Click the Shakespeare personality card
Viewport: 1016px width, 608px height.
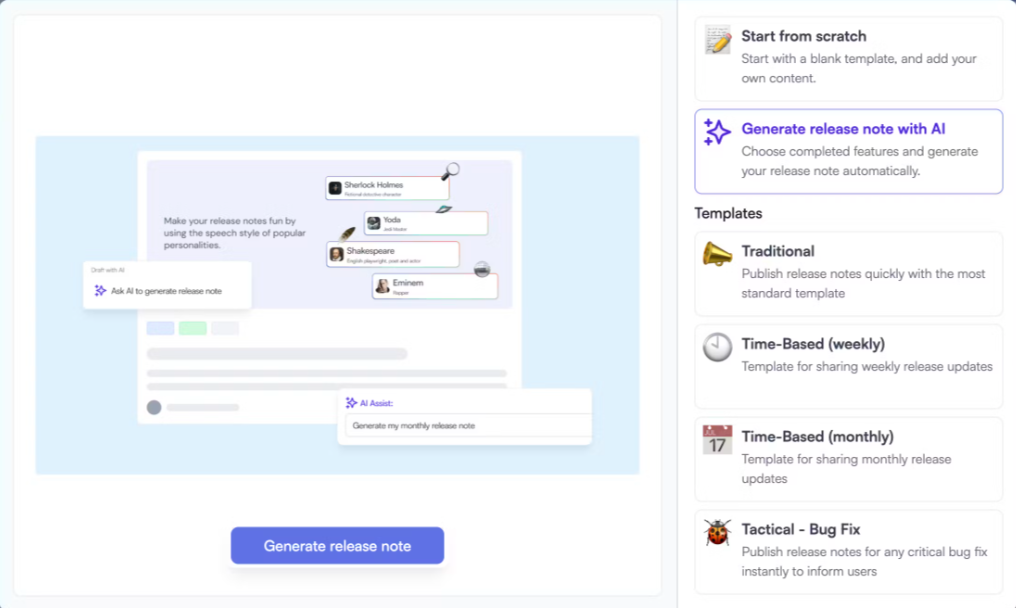pyautogui.click(x=393, y=254)
